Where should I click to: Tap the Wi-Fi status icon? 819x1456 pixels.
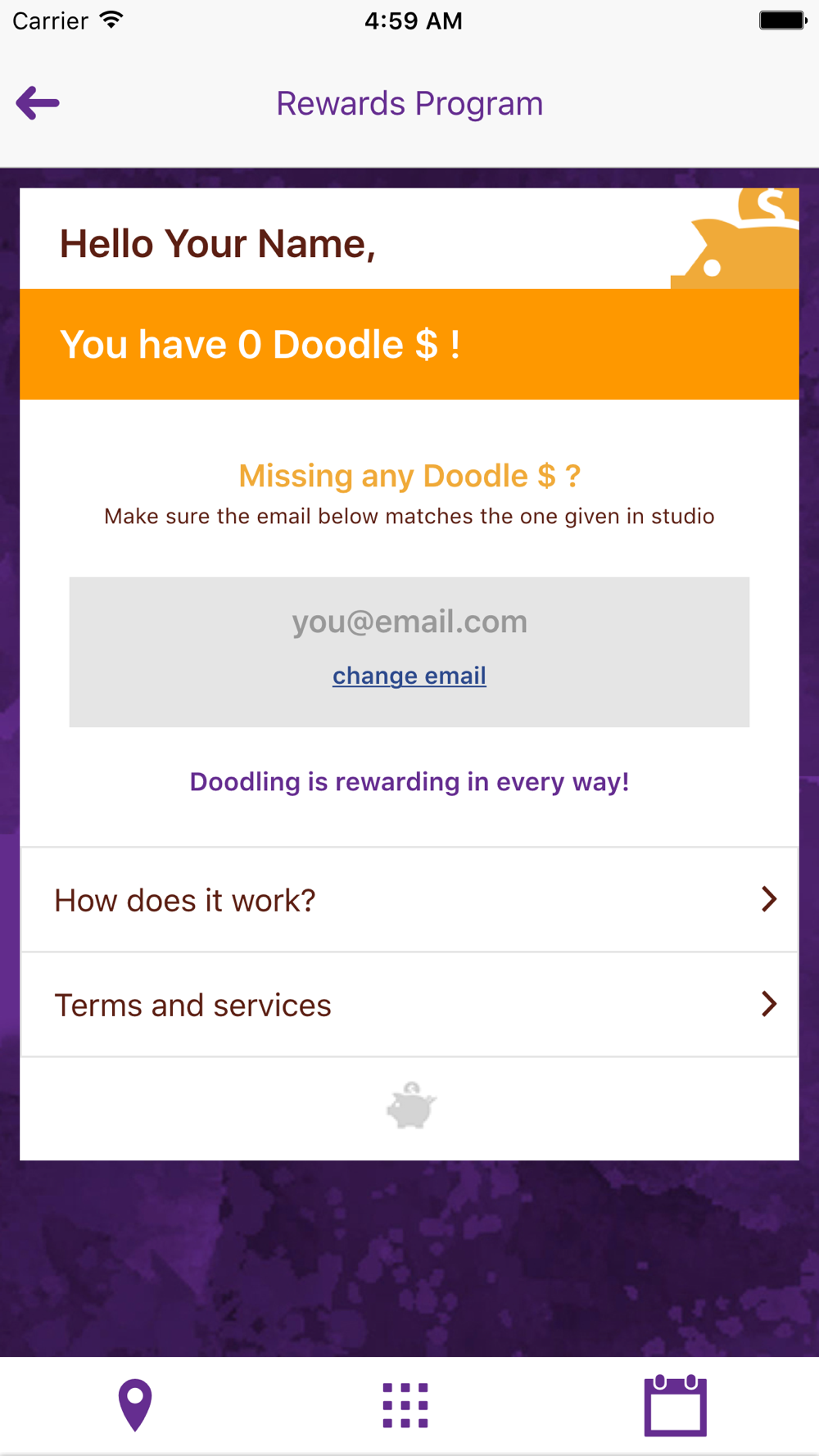pyautogui.click(x=111, y=20)
